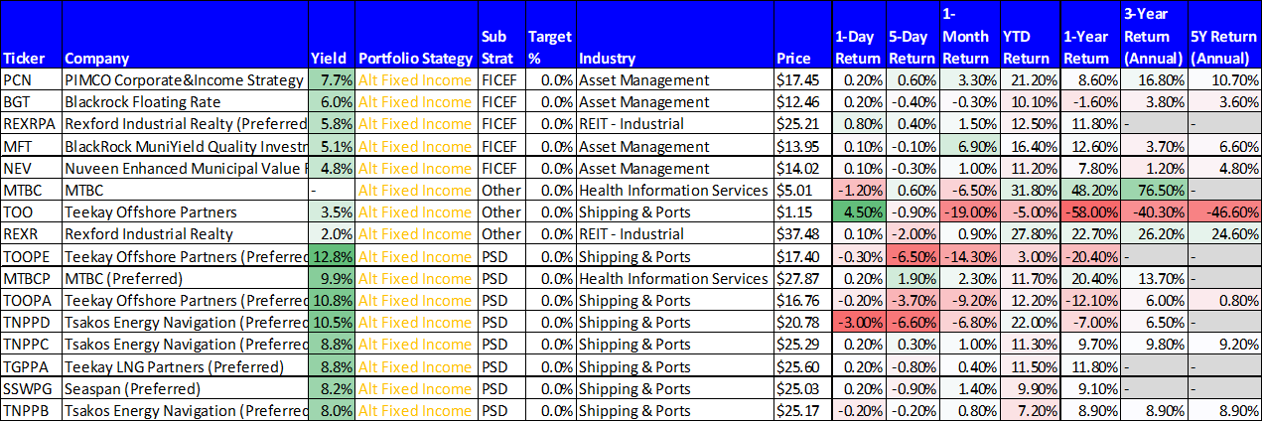This screenshot has width=1263, height=422.
Task: Click the 9.9% yield cell
Action: 330,278
